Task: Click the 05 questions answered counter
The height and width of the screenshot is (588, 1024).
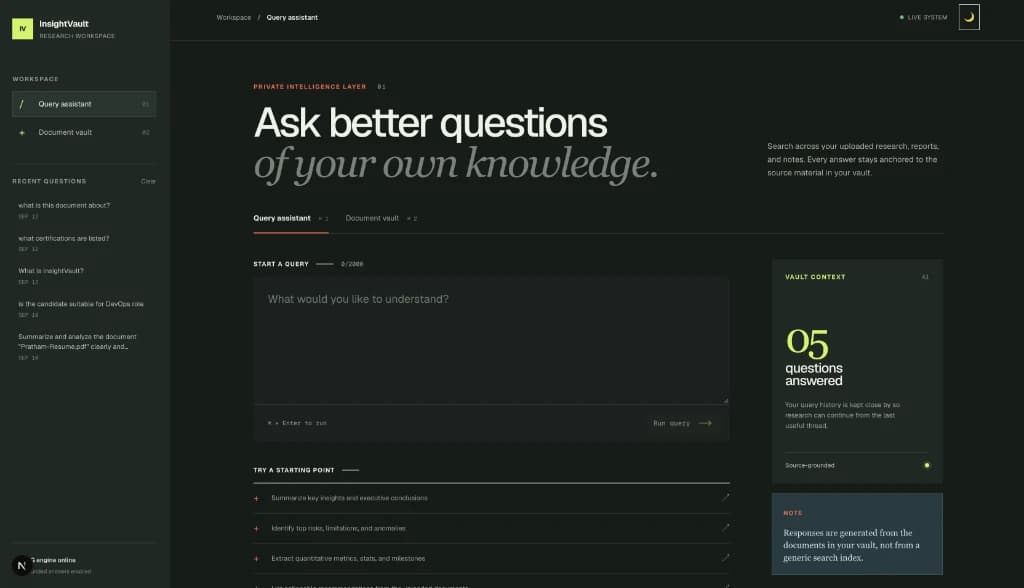Action: point(814,357)
